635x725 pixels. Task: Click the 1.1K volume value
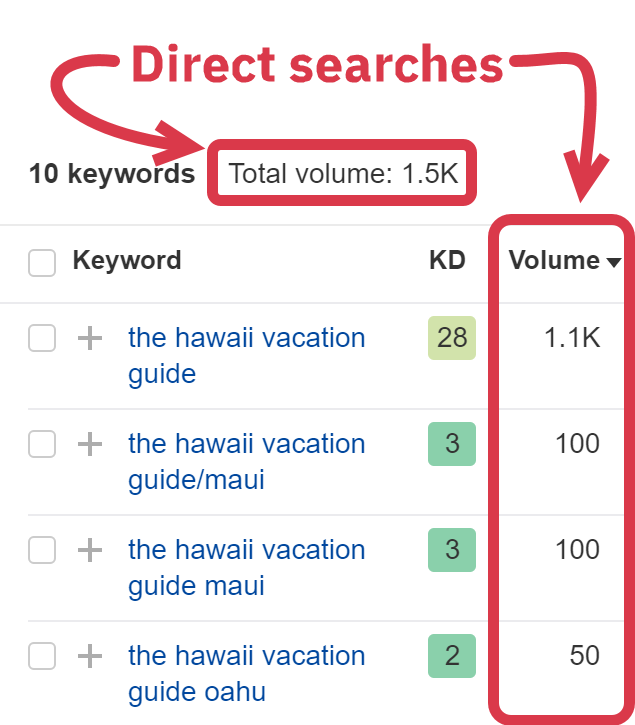(x=572, y=338)
